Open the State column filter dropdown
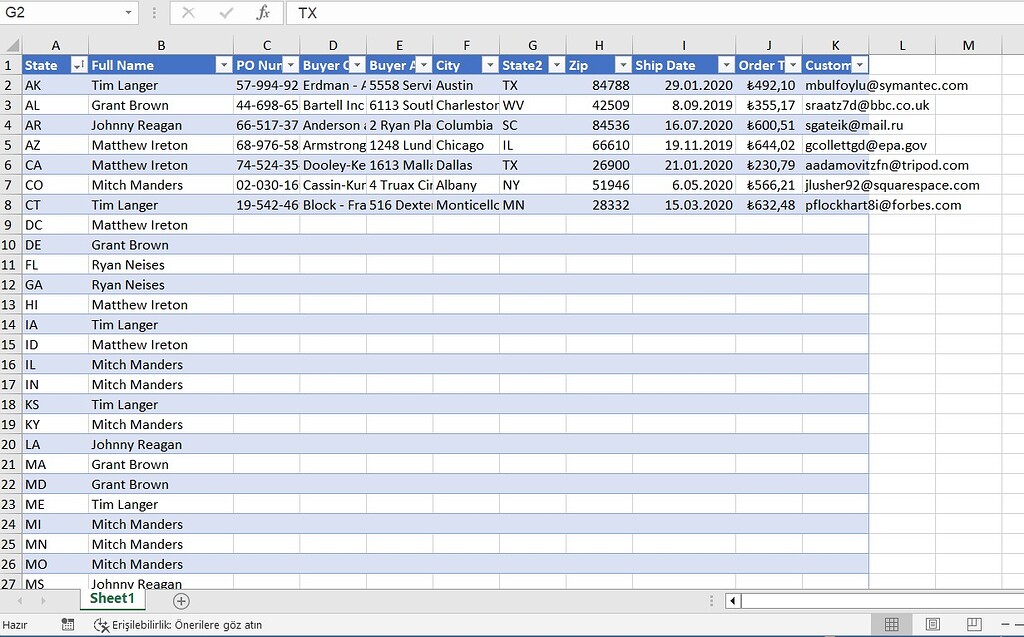Image resolution: width=1024 pixels, height=637 pixels. 81,64
